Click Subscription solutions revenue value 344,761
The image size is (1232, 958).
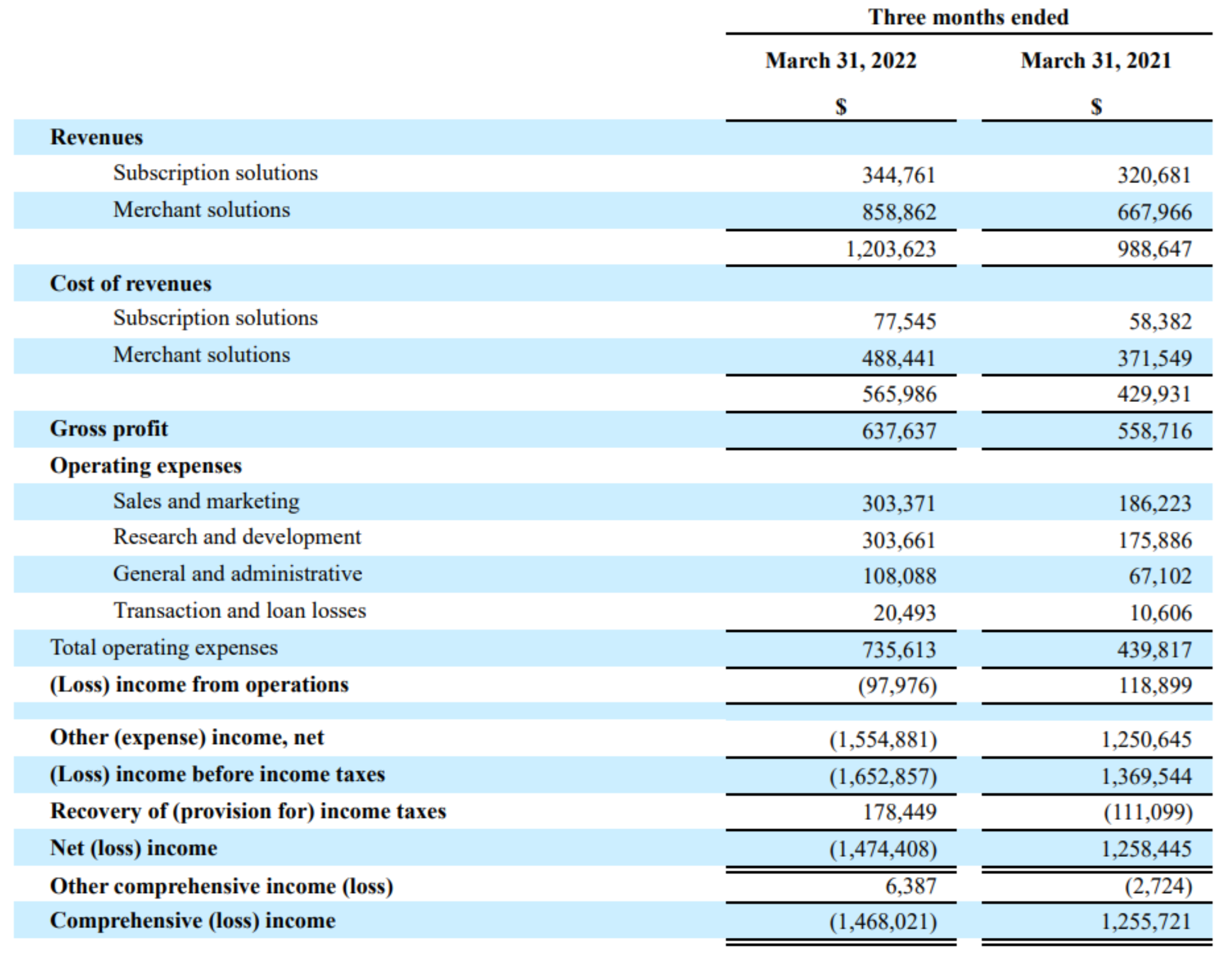[x=898, y=175]
